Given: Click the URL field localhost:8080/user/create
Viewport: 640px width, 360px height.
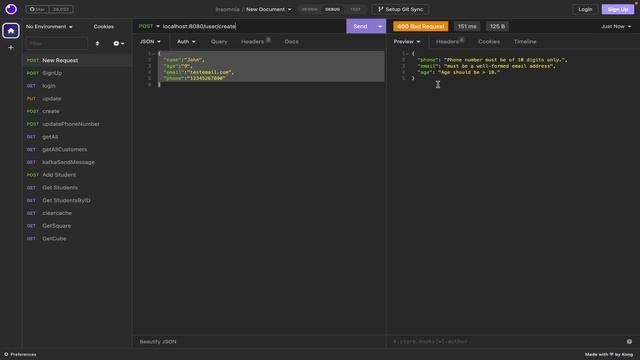Looking at the screenshot, I should click(x=253, y=26).
